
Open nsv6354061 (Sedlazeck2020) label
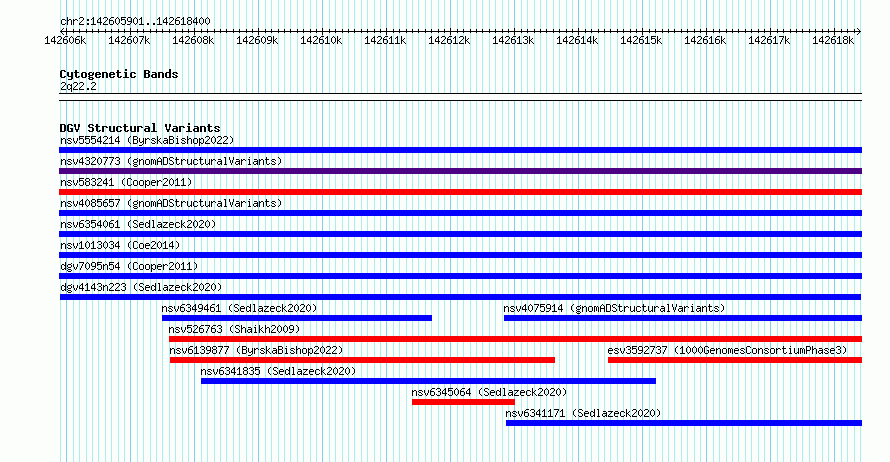tap(138, 224)
